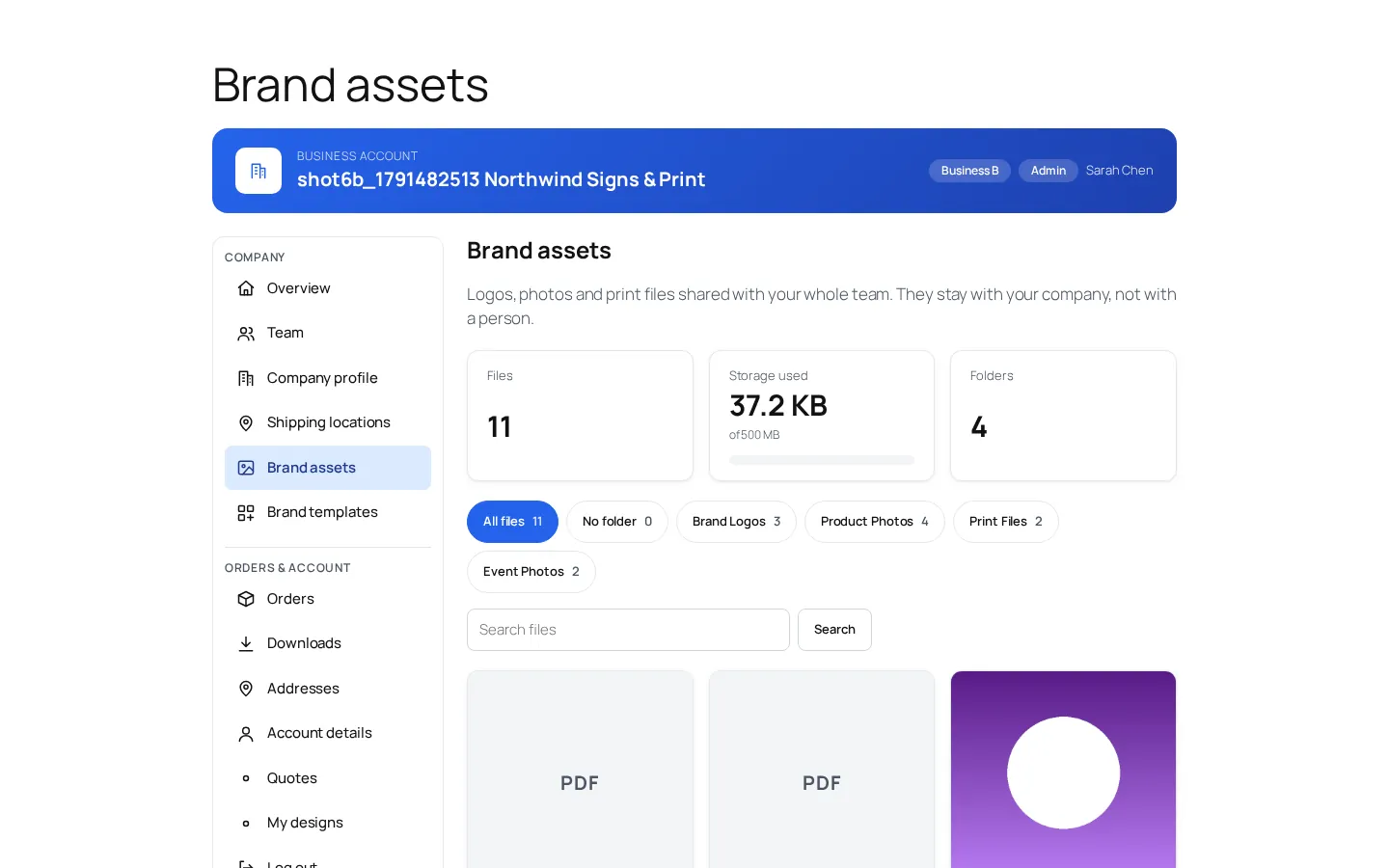Open the purple circle image thumbnail
Screen dimensions: 1389x868
(x=1063, y=770)
